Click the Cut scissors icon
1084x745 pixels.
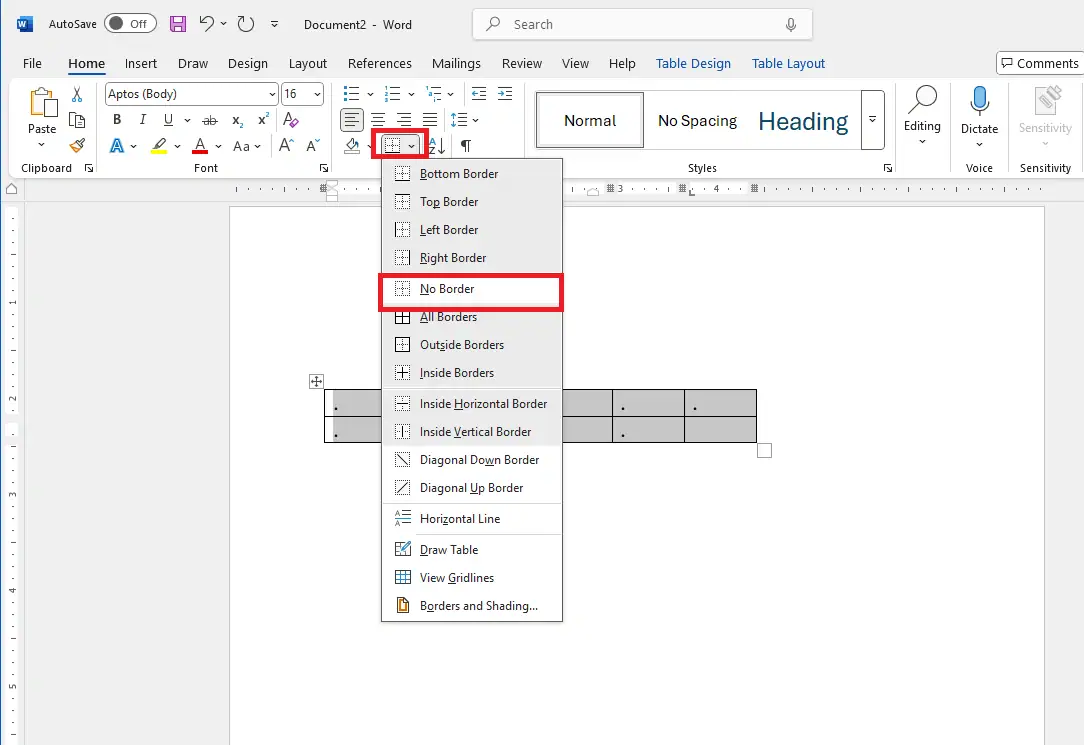point(77,95)
